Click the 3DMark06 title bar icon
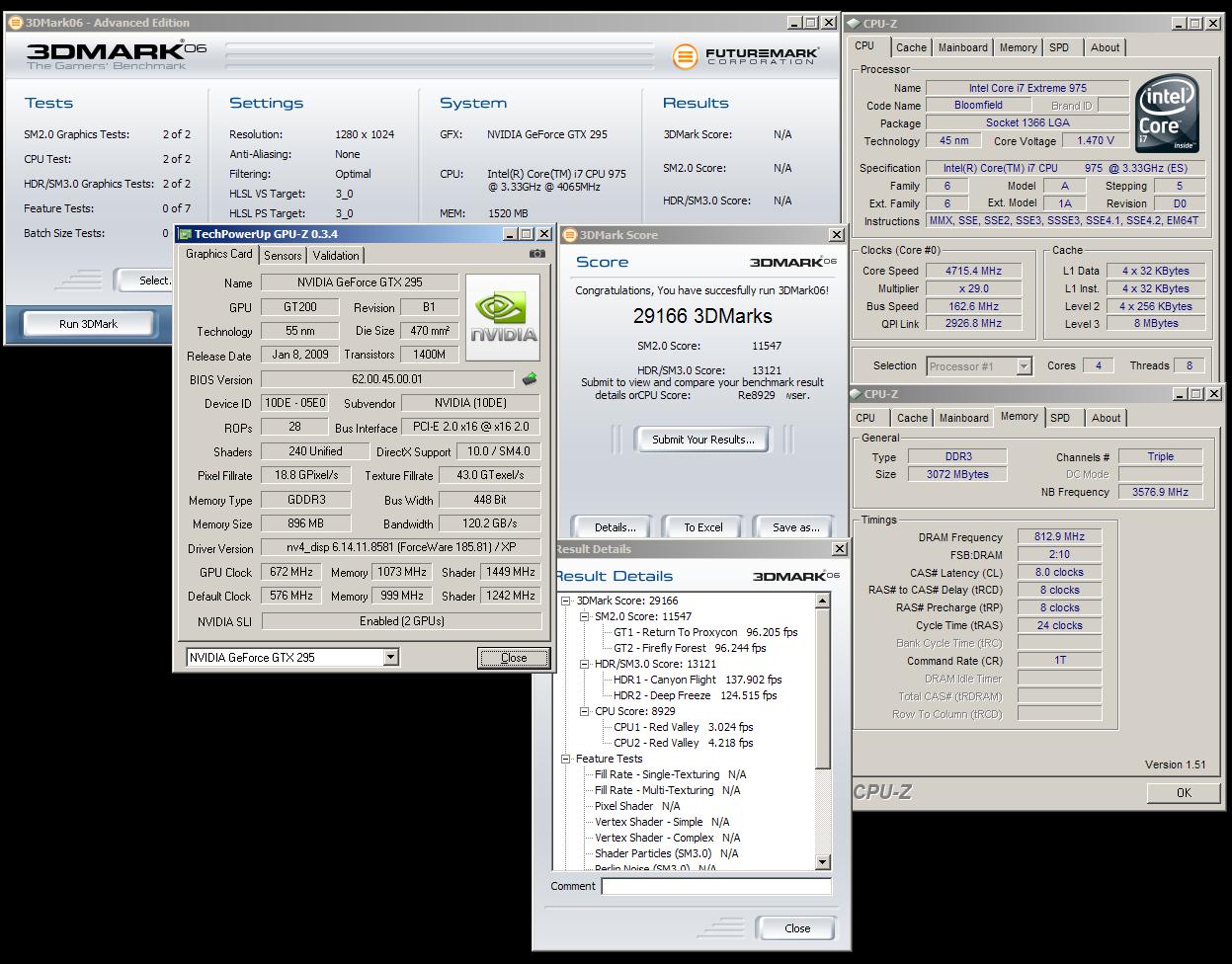This screenshot has height=964, width=1232. pyautogui.click(x=15, y=23)
